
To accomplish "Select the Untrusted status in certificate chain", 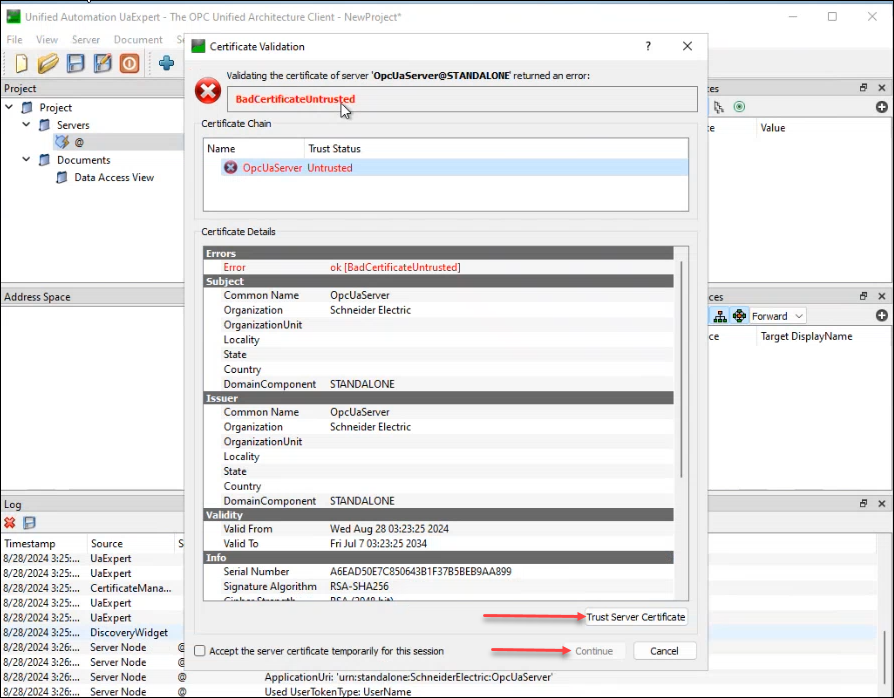I will point(330,168).
